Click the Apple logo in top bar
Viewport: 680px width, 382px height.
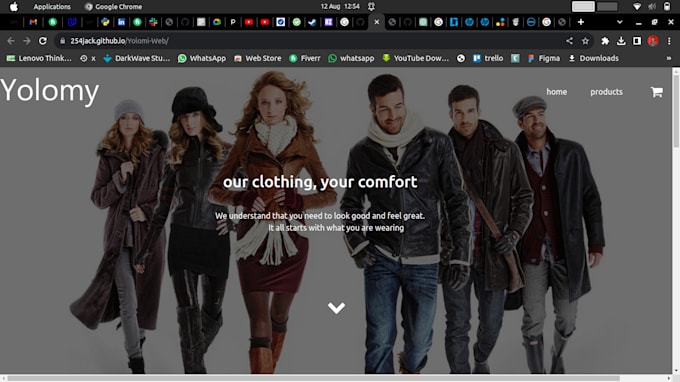[x=14, y=7]
